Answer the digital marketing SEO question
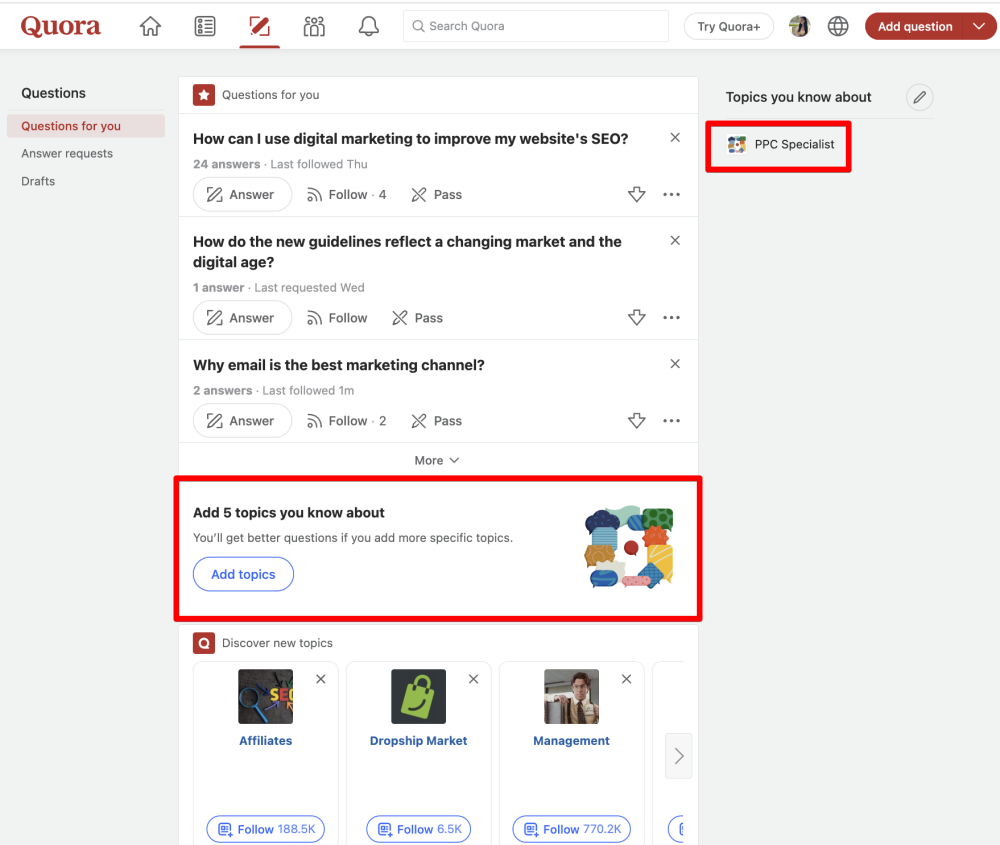 [x=242, y=195]
